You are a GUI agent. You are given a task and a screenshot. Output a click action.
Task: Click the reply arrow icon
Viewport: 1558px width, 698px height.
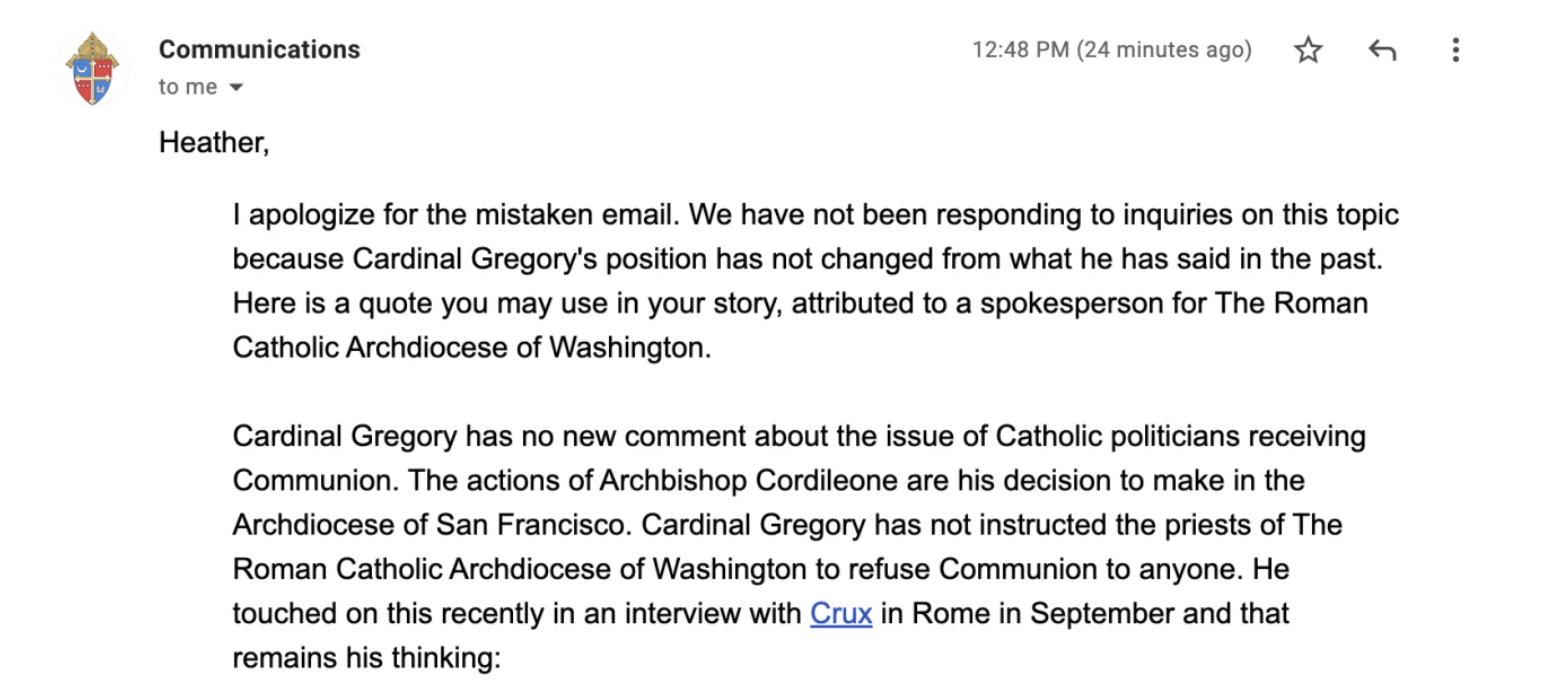point(1382,50)
